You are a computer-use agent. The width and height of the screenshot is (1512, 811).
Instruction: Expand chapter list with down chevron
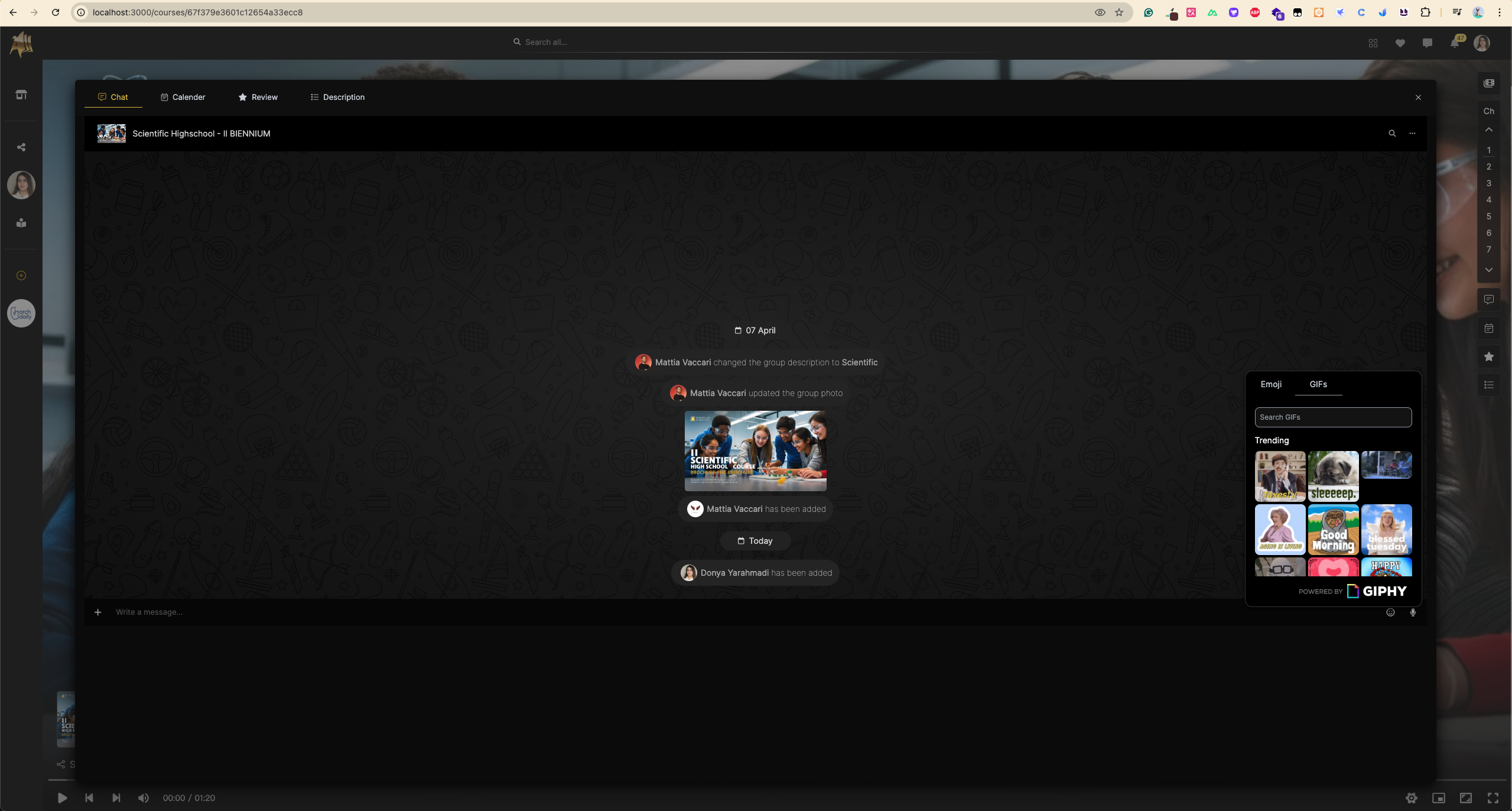(x=1488, y=270)
